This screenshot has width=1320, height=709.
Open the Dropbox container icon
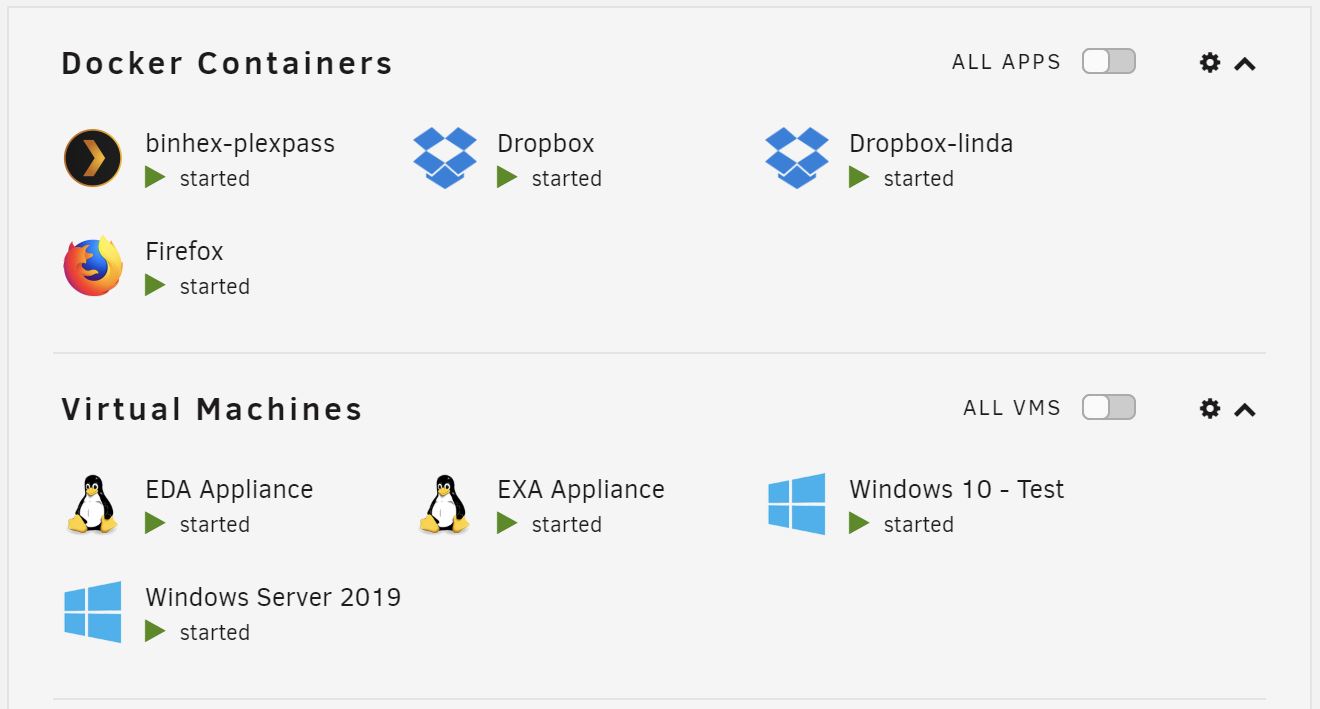[x=445, y=158]
